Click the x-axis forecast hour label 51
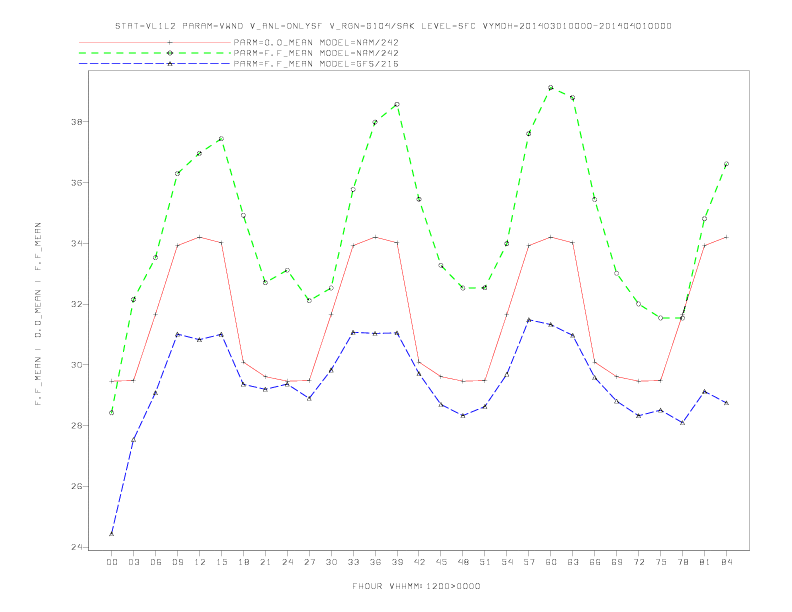Image resolution: width=792 pixels, height=612 pixels. 485,562
